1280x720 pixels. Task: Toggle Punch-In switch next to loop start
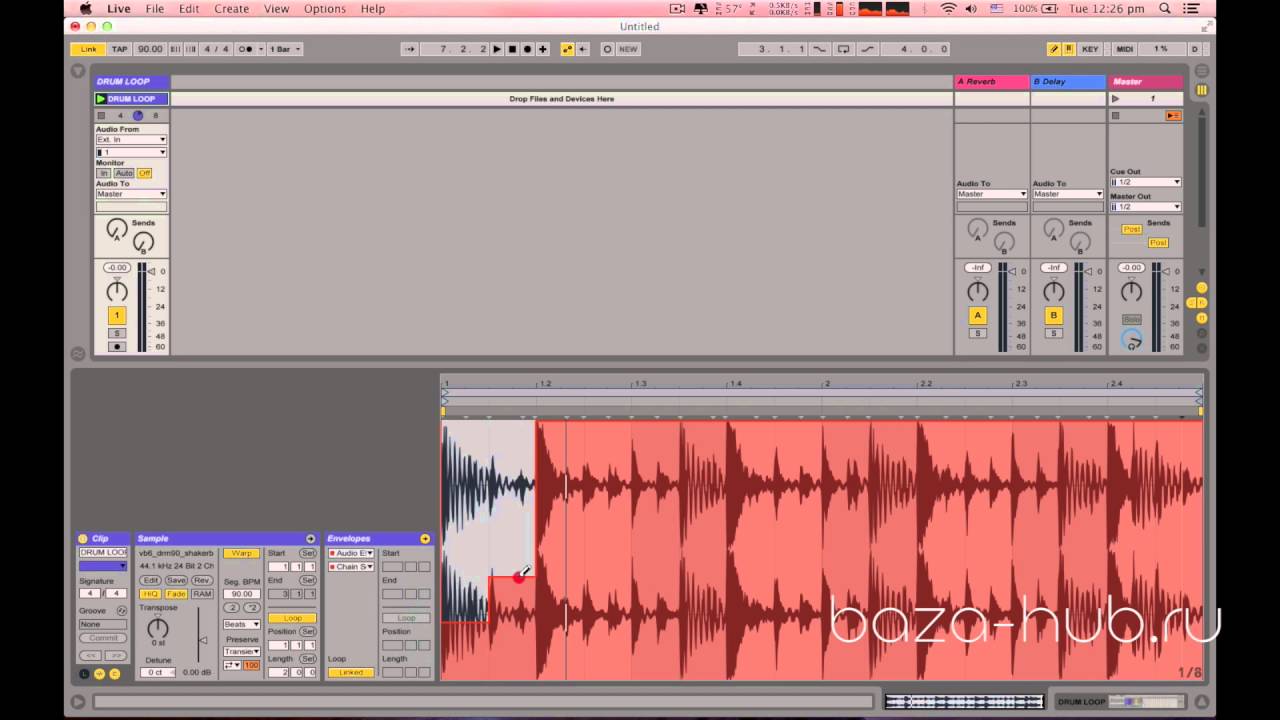[x=820, y=49]
